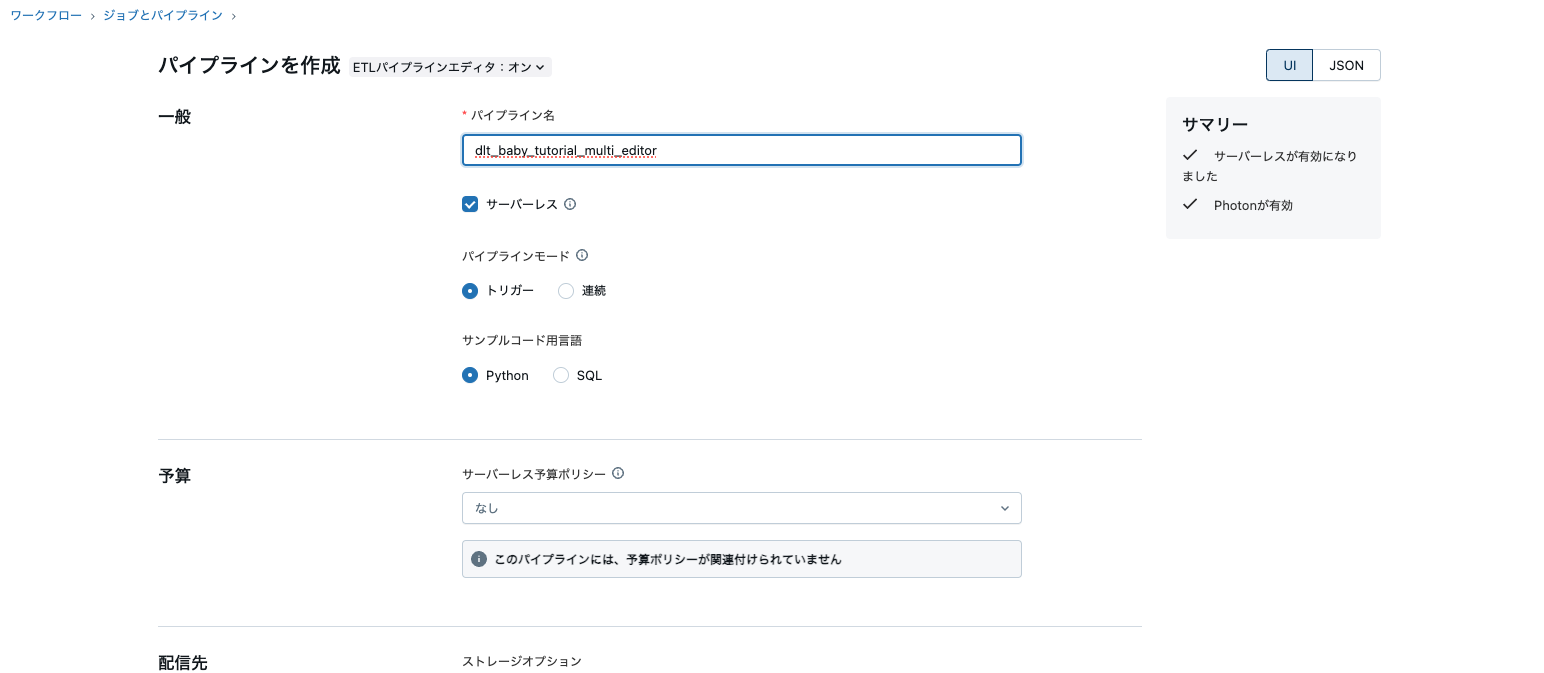This screenshot has width=1544, height=673.
Task: Click the checkmark next to Photonが有効
Action: tap(1190, 204)
